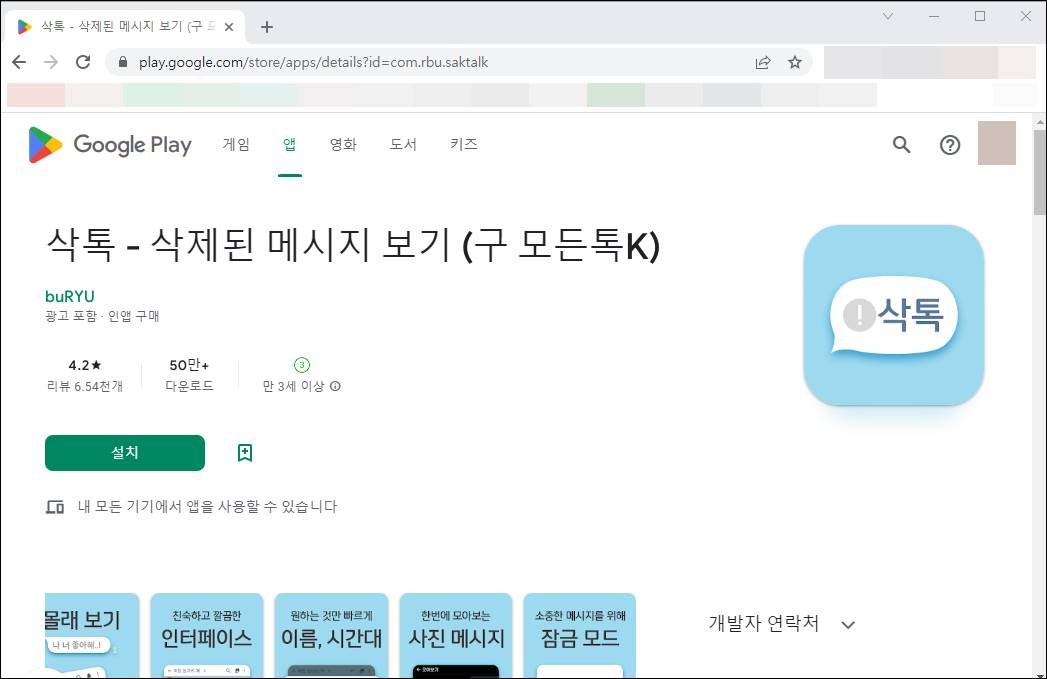Image resolution: width=1047 pixels, height=679 pixels.
Task: Click the 50만+ downloads figure
Action: (x=189, y=365)
